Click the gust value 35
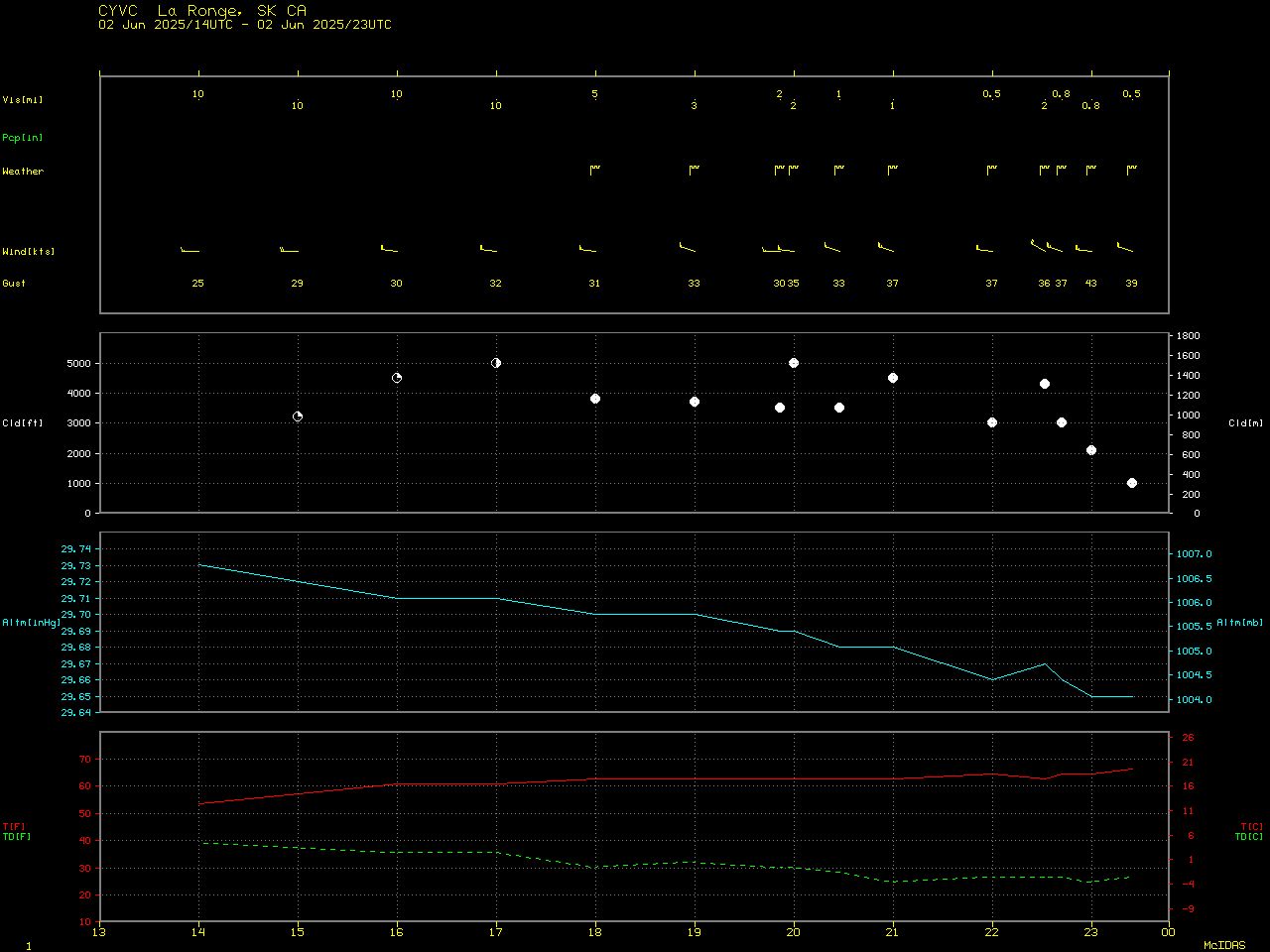This screenshot has width=1270, height=952. coord(794,284)
